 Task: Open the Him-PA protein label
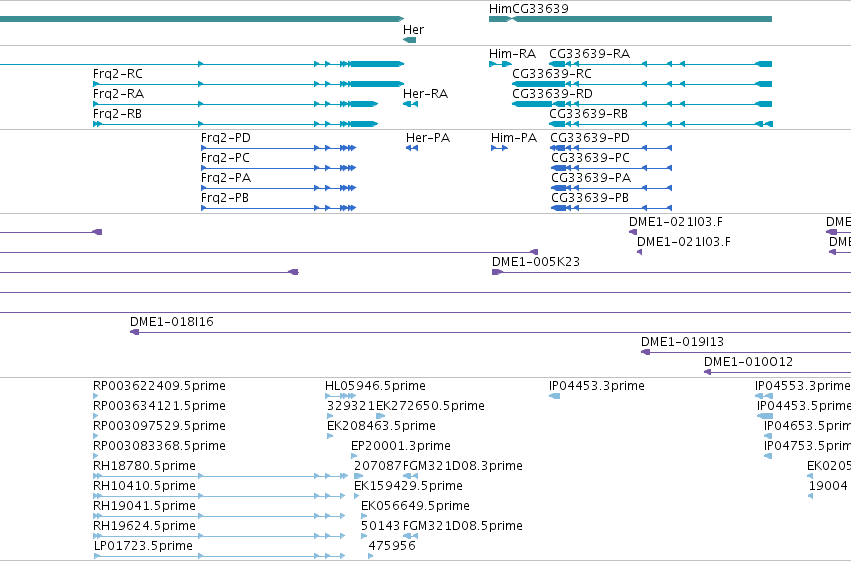click(513, 138)
